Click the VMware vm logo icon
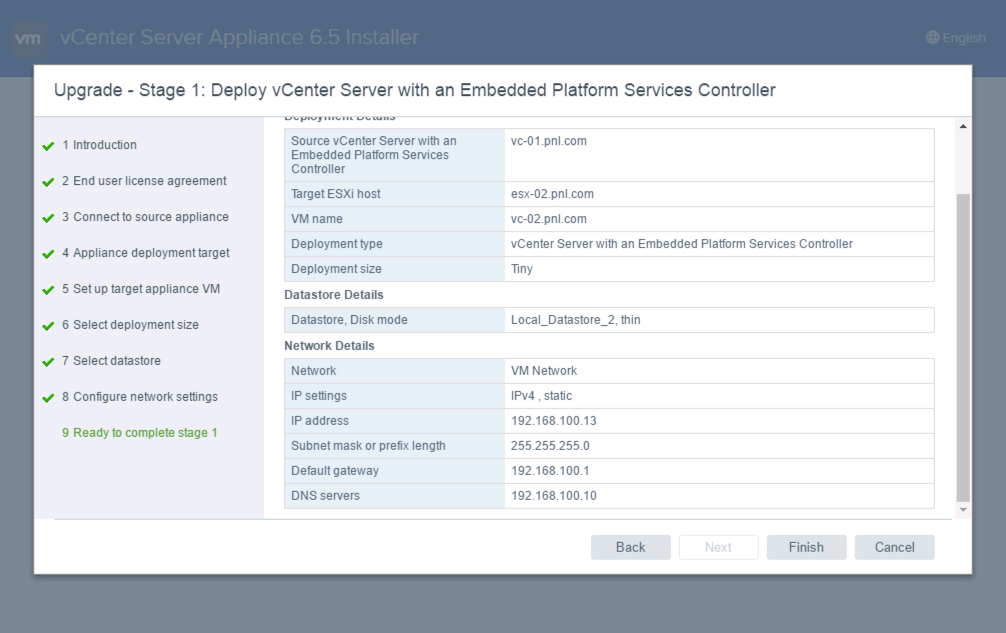 click(x=28, y=38)
